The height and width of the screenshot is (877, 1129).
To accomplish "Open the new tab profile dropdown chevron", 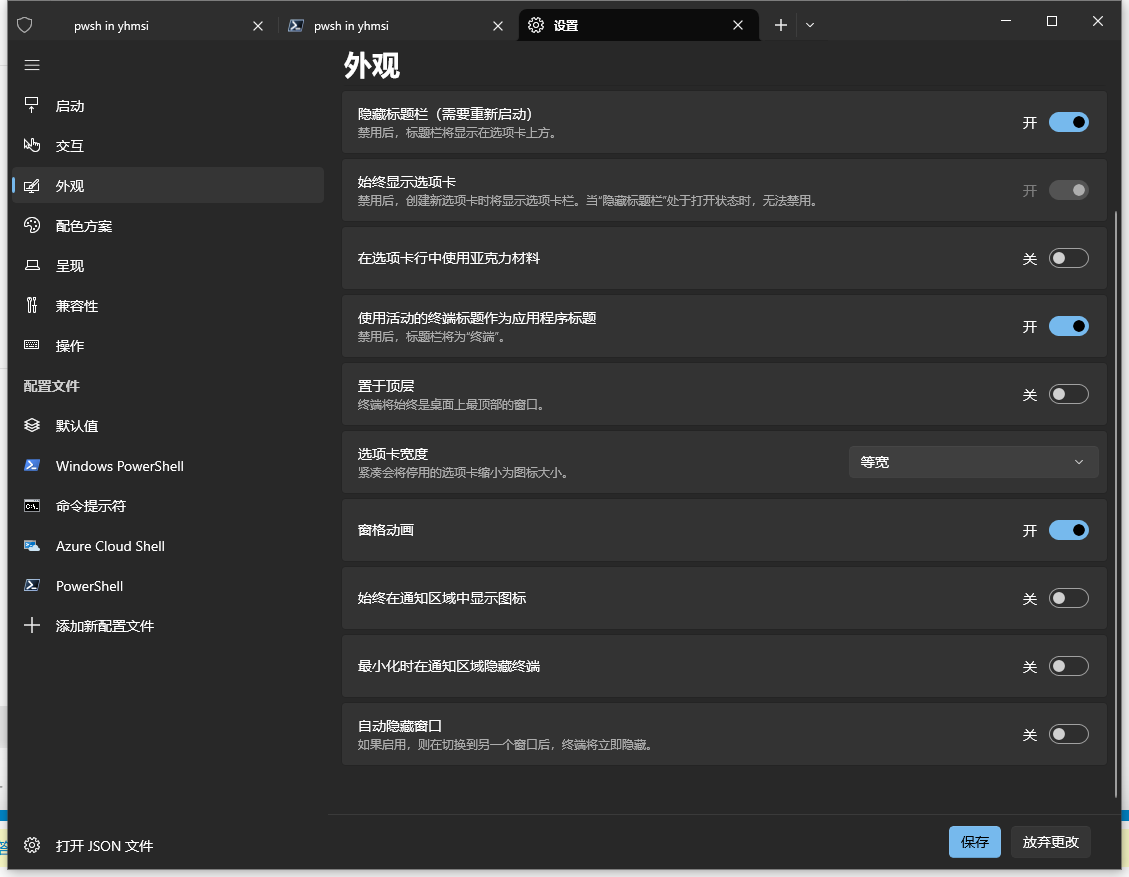I will point(810,25).
